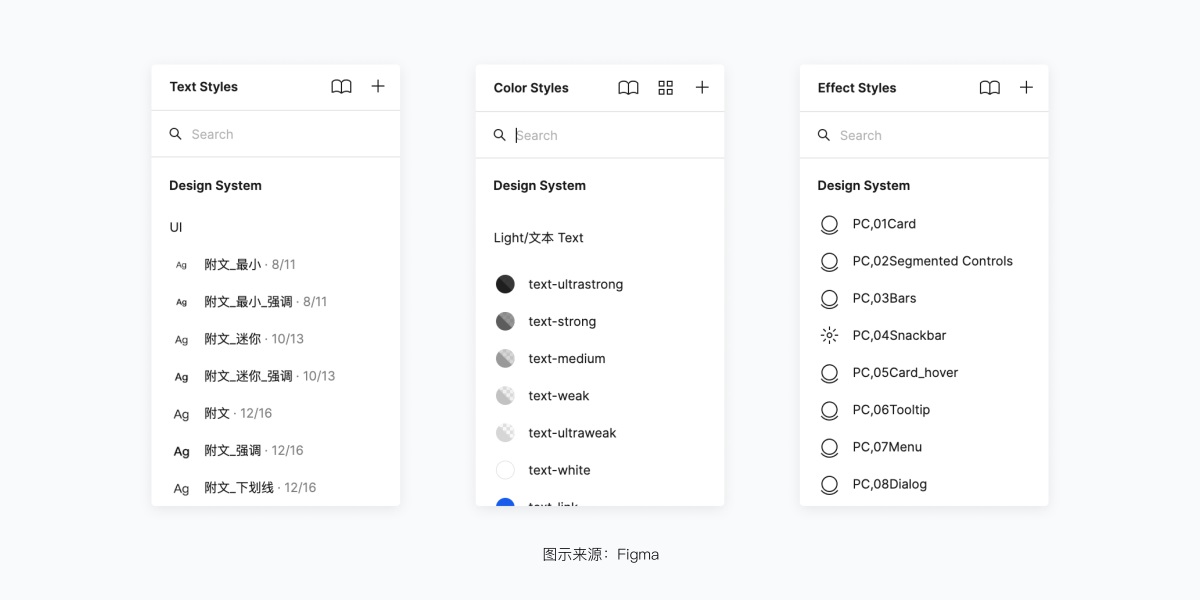Add a new text style with plus icon
This screenshot has height=600, width=1200.
click(378, 86)
